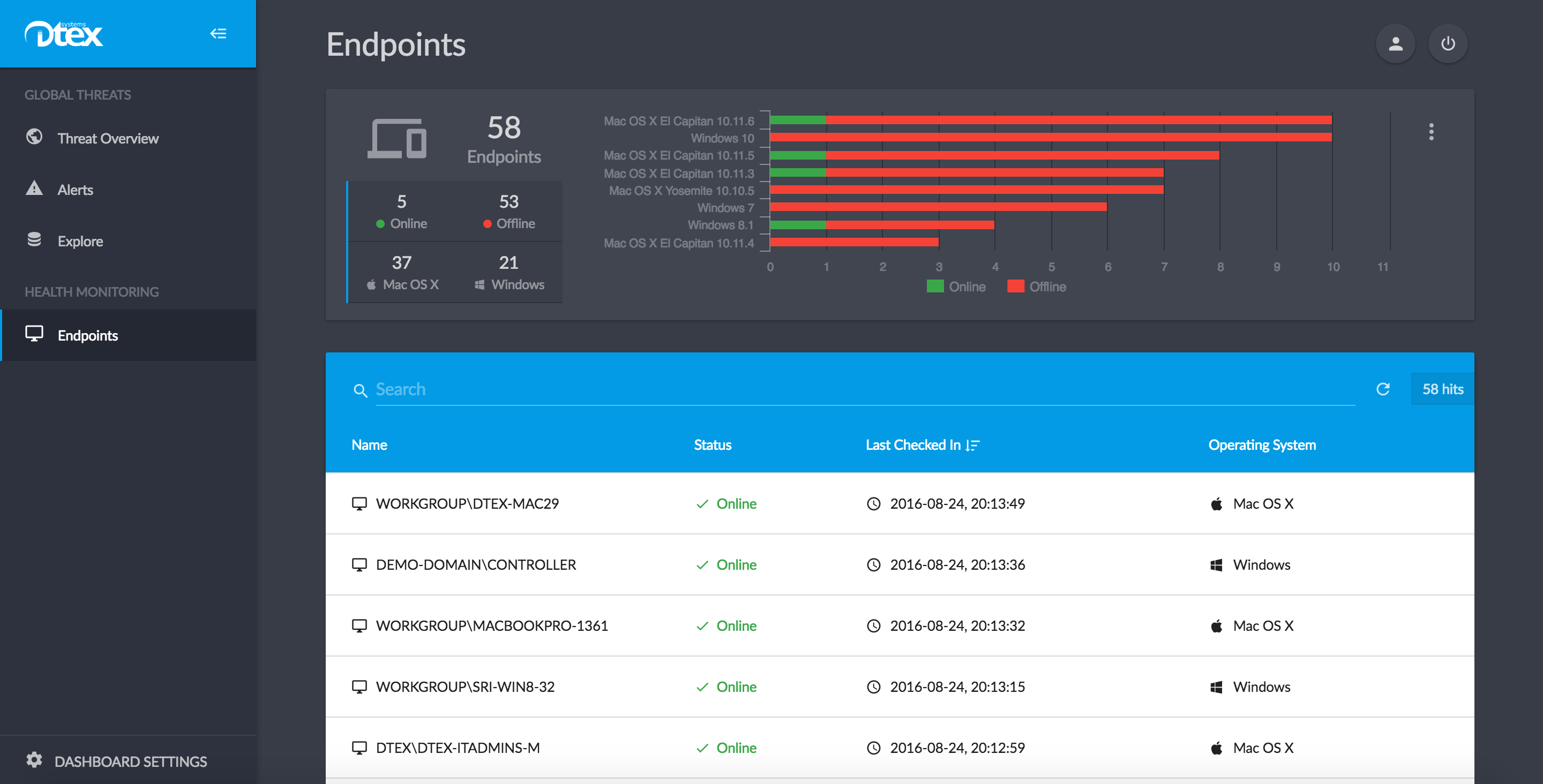1543x784 pixels.
Task: Click the refresh icon next to hits
Action: 1382,389
